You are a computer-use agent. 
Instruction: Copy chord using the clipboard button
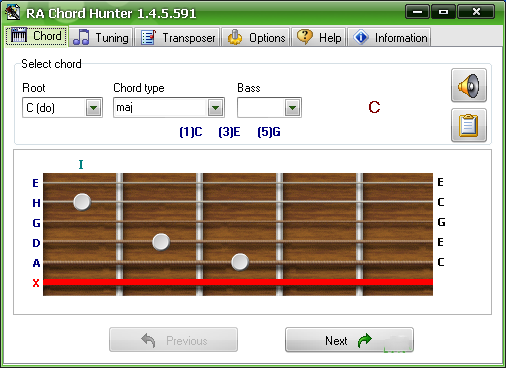(x=469, y=125)
